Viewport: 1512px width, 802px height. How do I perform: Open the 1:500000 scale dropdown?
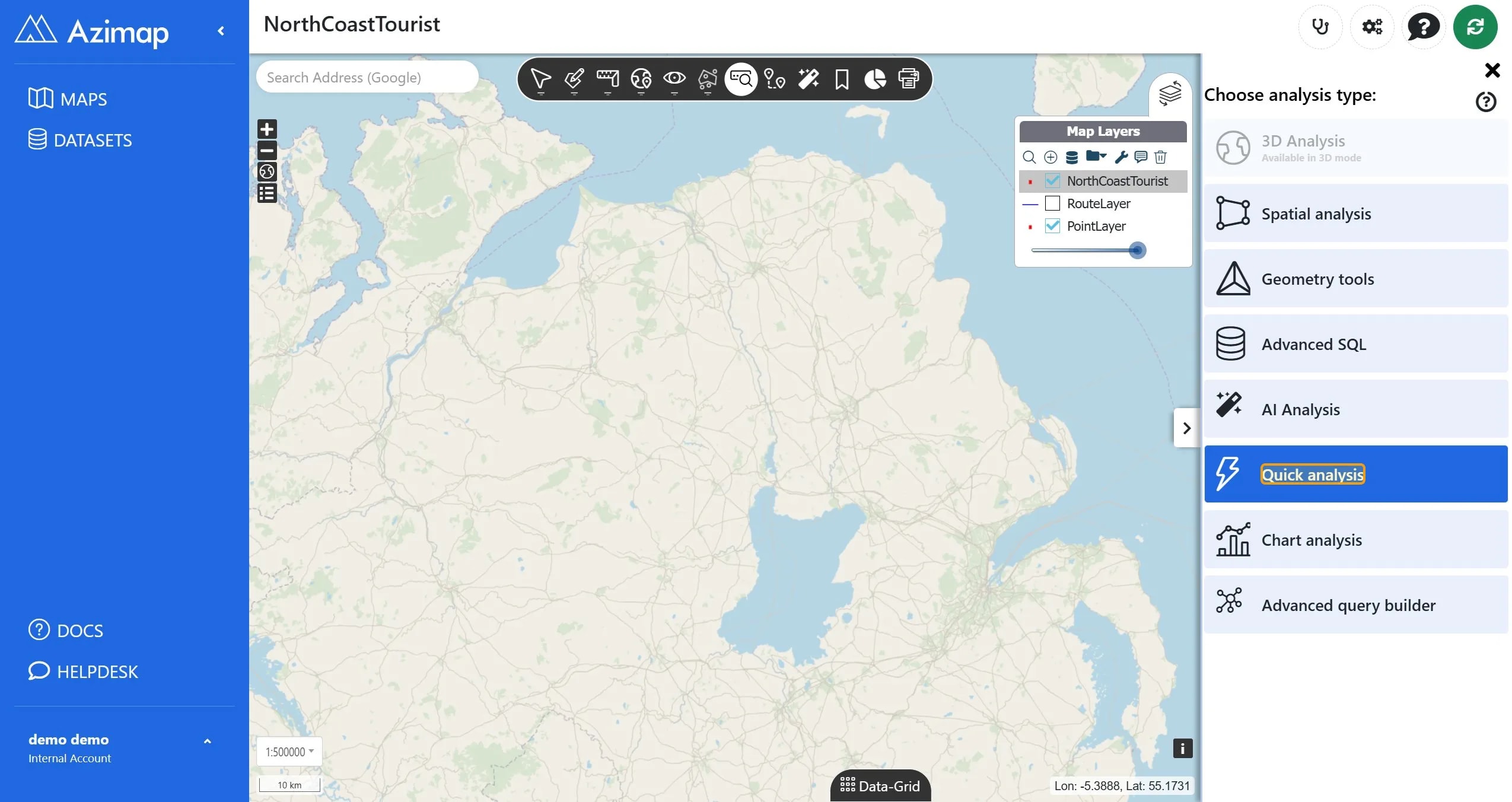click(x=289, y=752)
